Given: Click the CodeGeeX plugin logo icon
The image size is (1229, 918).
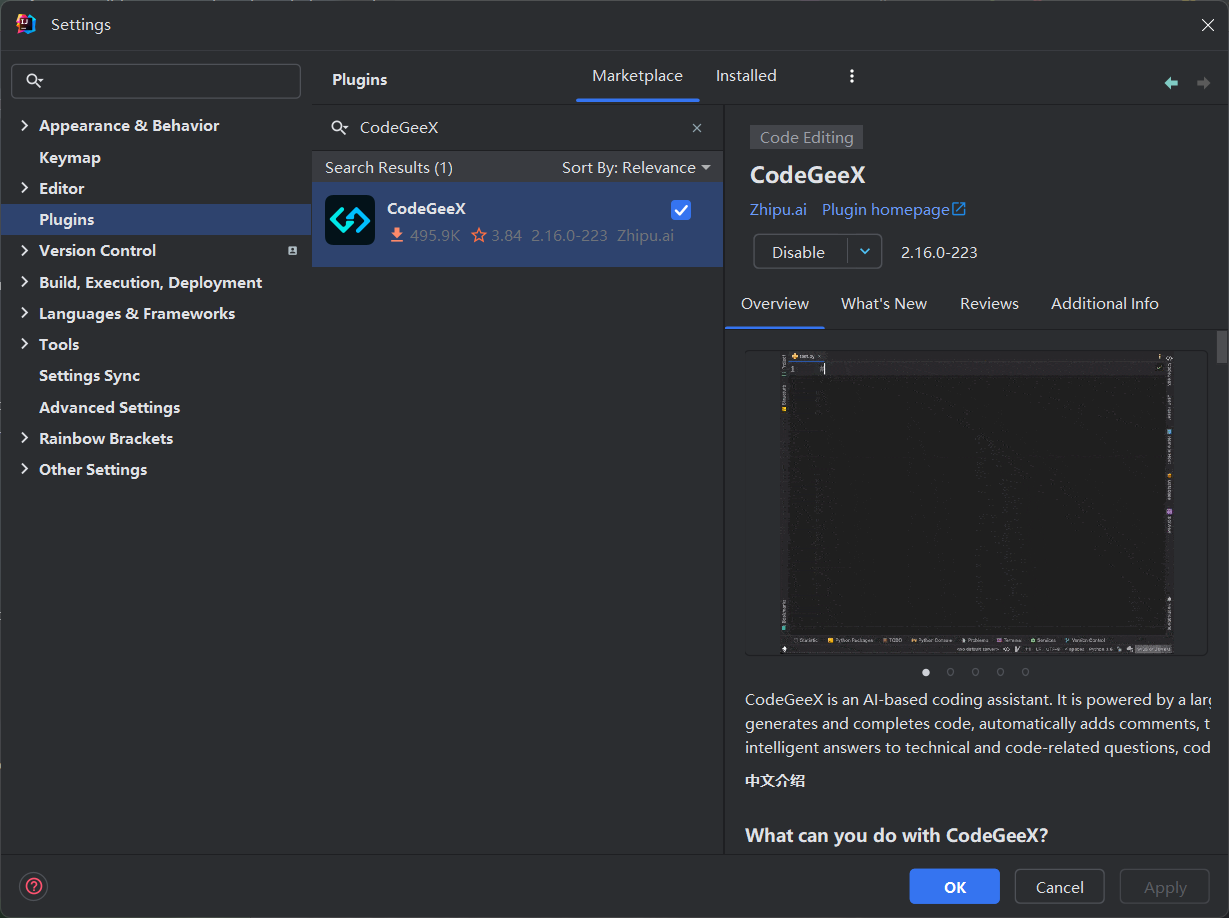Looking at the screenshot, I should click(350, 220).
